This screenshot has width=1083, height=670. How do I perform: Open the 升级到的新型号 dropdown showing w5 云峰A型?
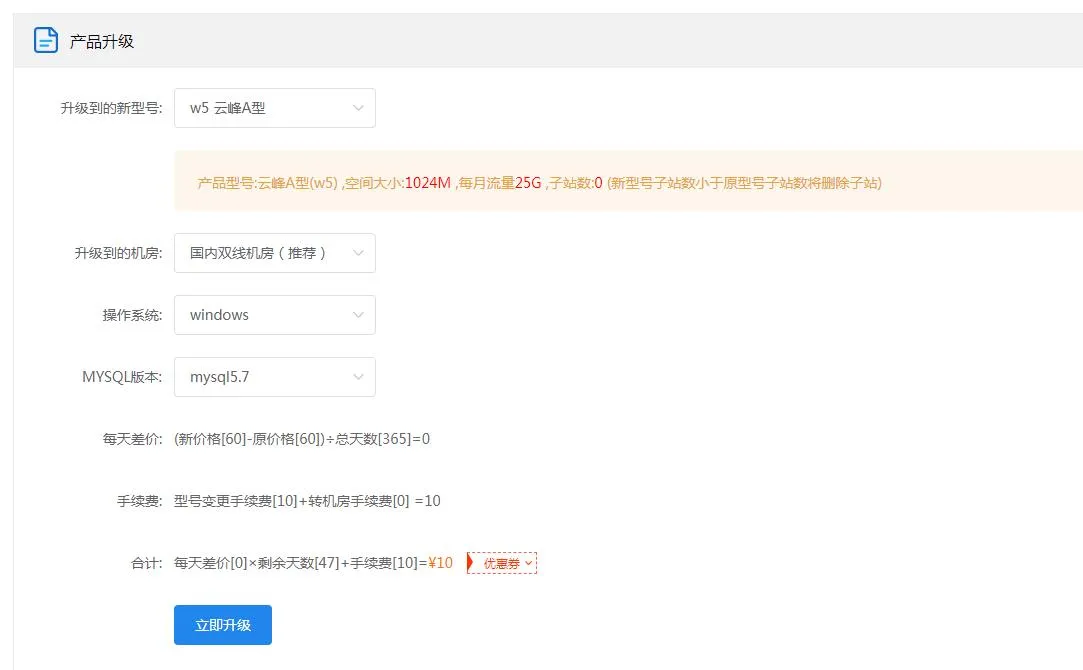tap(275, 108)
